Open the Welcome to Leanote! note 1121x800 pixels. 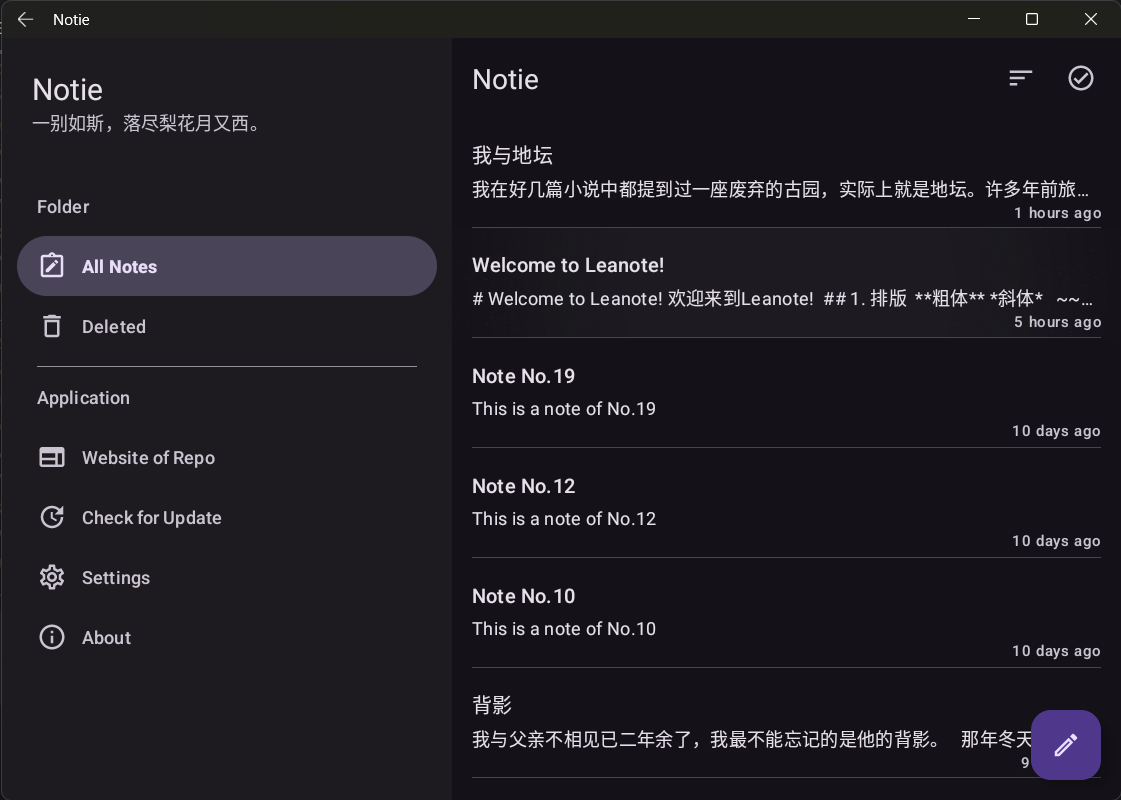pos(786,283)
